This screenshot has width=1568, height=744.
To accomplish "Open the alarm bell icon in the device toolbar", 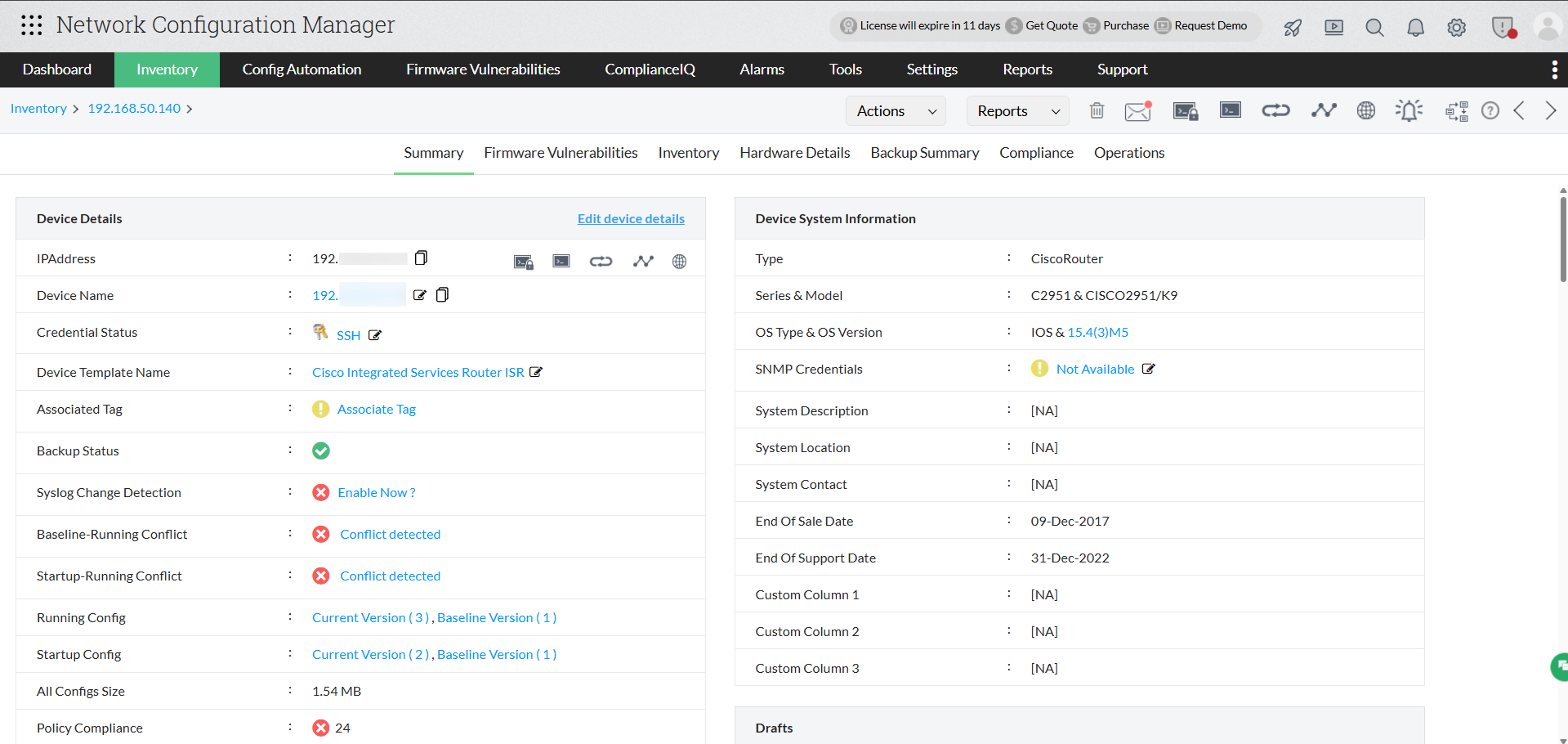I will tap(1408, 110).
